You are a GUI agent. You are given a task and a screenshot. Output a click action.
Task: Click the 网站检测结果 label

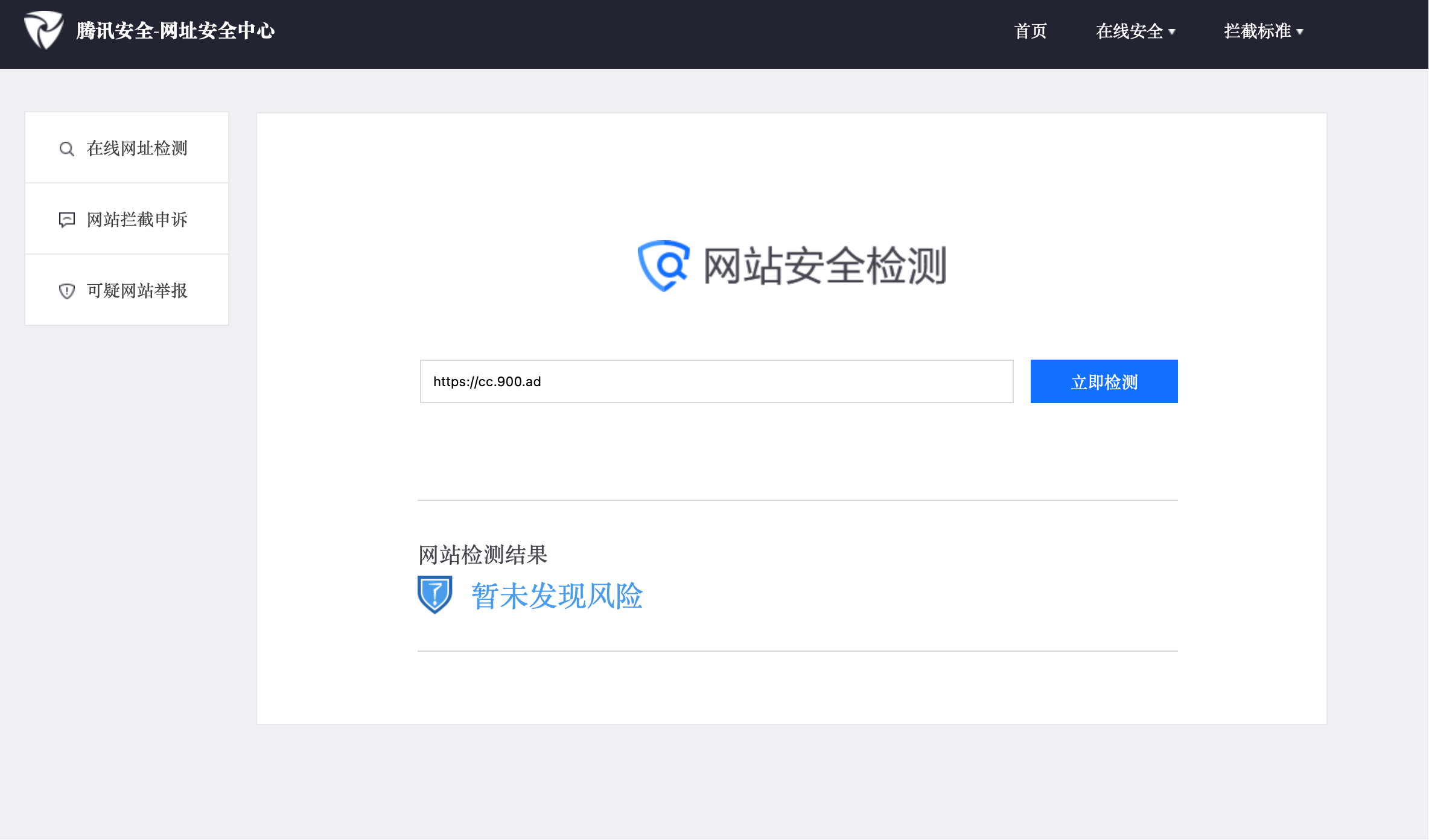[x=482, y=555]
